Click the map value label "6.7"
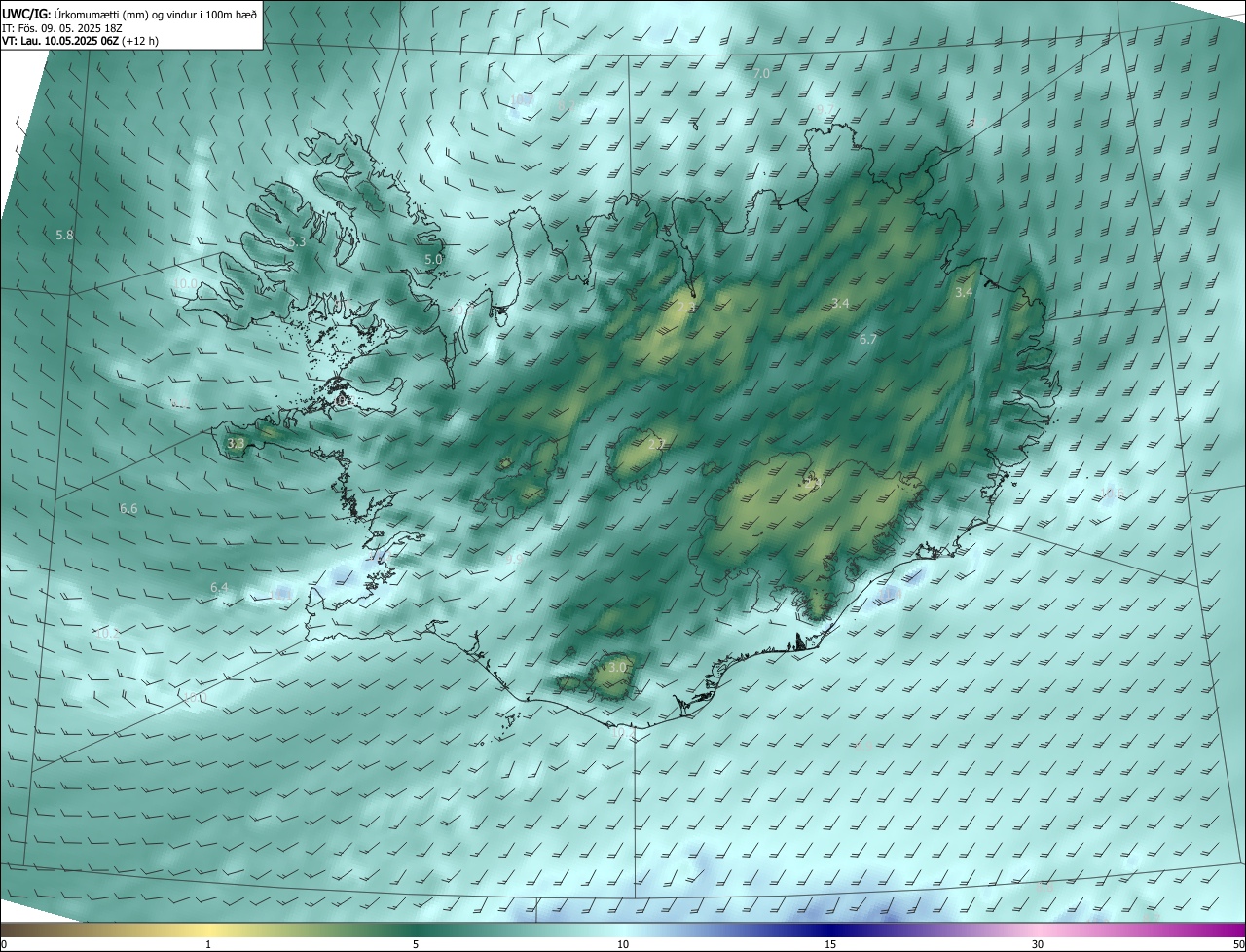This screenshot has width=1246, height=952. (x=868, y=340)
